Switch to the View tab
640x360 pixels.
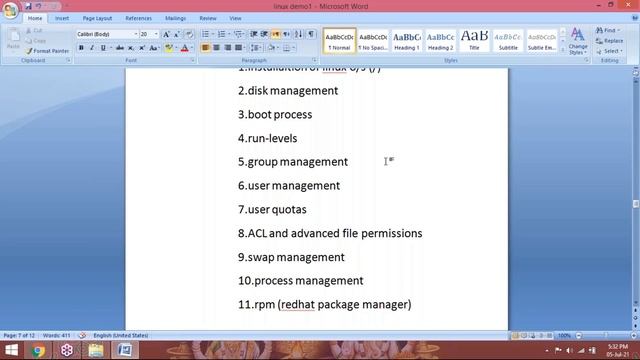[x=235, y=18]
